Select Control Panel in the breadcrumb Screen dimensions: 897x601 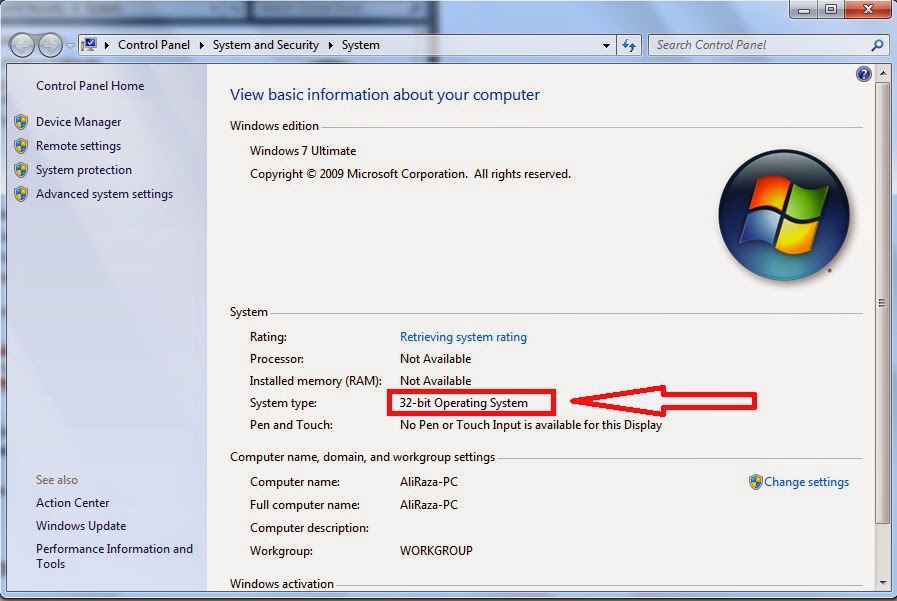click(x=154, y=44)
